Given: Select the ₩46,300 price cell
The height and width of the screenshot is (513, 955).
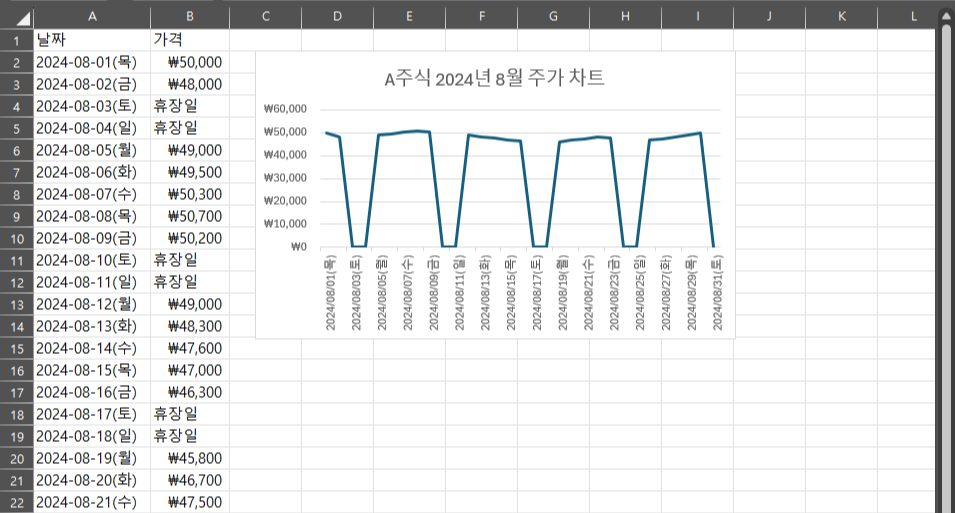Looking at the screenshot, I should [190, 392].
